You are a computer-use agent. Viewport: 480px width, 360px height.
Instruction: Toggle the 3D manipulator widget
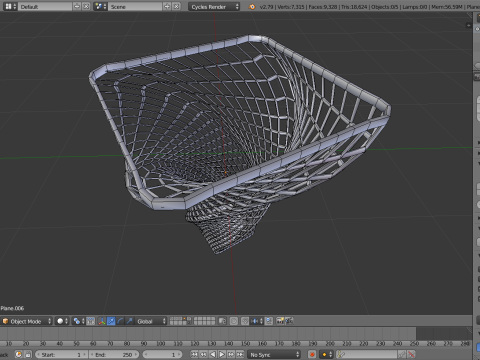coord(102,321)
